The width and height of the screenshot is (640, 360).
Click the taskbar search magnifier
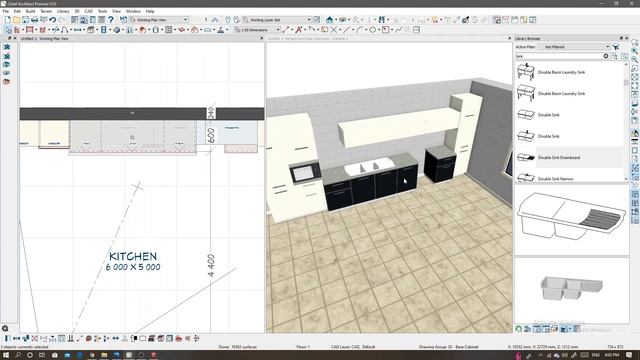[18, 355]
